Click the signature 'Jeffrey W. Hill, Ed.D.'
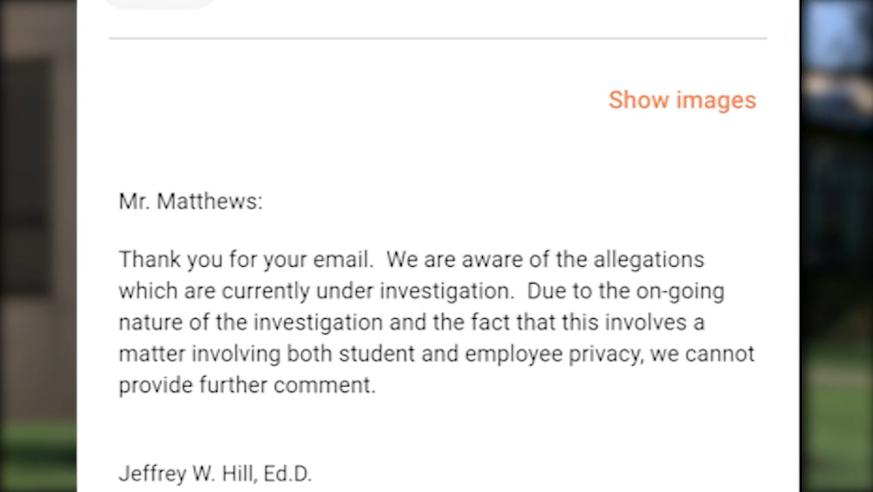 tap(215, 474)
